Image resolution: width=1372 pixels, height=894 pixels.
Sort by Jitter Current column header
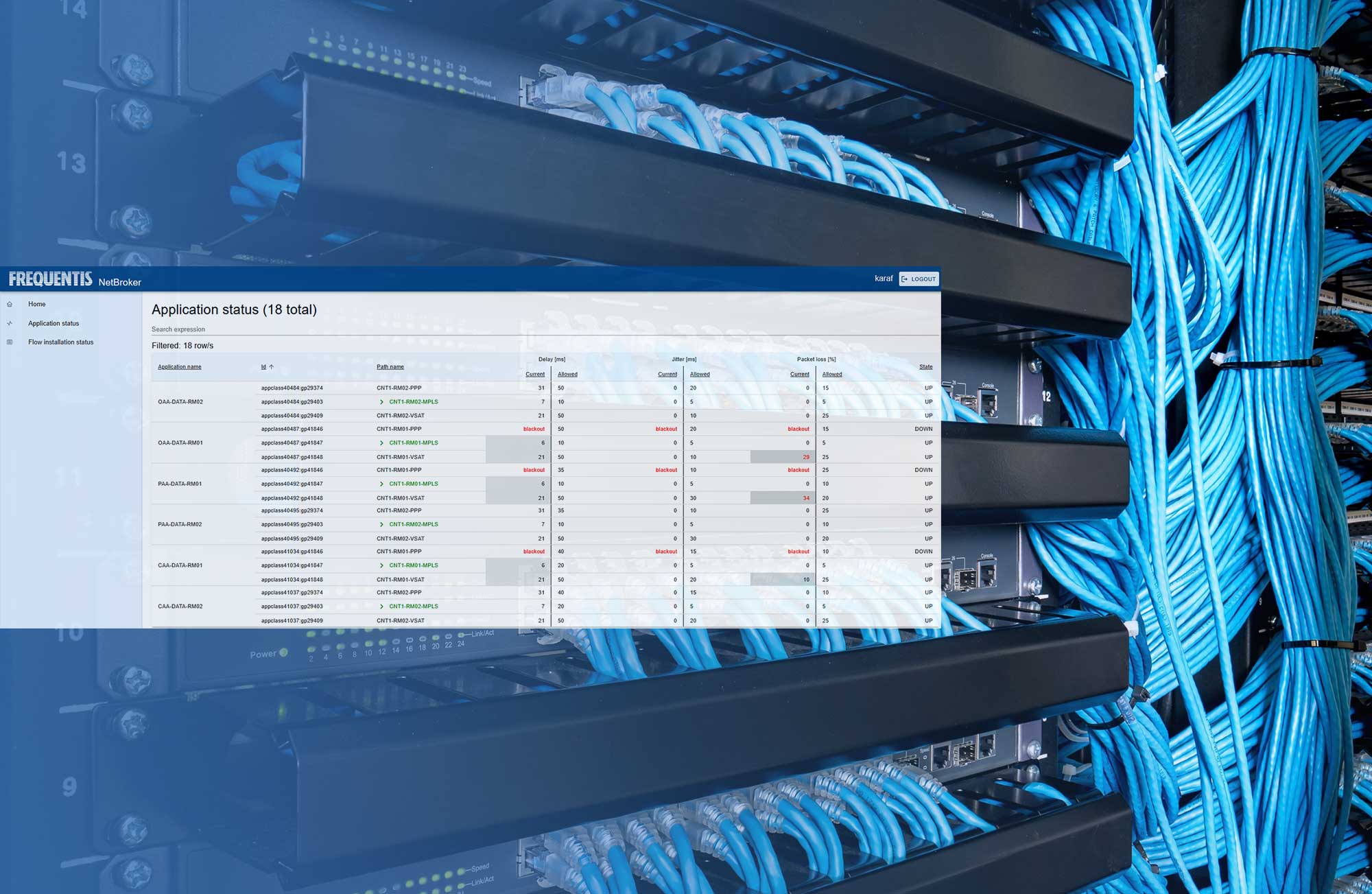667,374
